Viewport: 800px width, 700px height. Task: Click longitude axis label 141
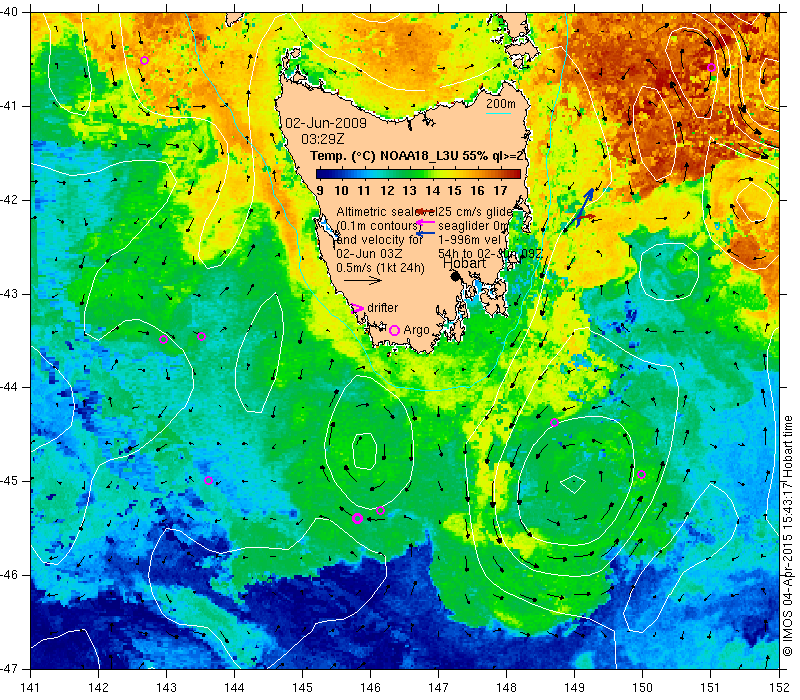point(31,688)
